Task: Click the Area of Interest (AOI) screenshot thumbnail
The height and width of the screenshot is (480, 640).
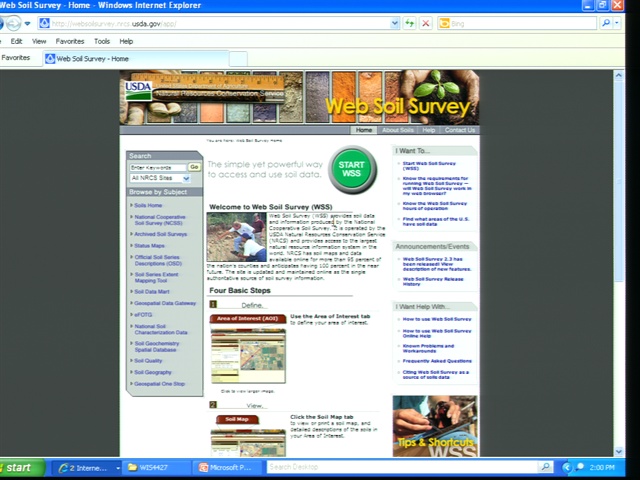Action: (248, 355)
